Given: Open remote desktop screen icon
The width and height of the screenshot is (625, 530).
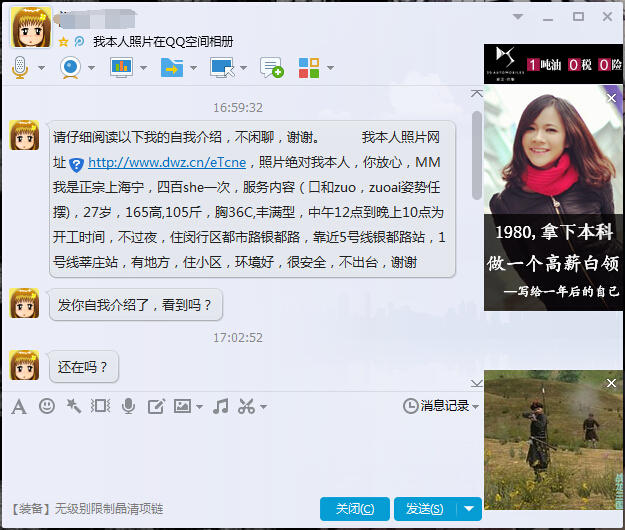Looking at the screenshot, I should [x=221, y=67].
